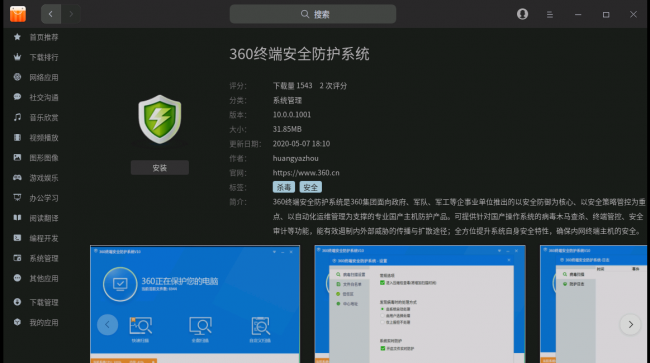Click the terminal icon for 编程开发
Screen dimensions: 650x363
pyautogui.click(x=17, y=238)
